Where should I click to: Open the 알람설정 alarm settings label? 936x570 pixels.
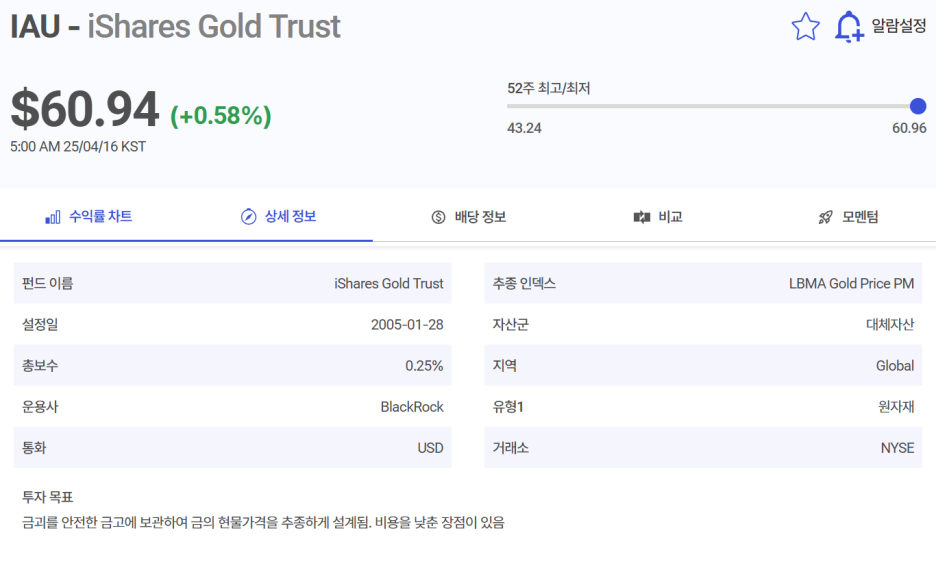coord(898,26)
